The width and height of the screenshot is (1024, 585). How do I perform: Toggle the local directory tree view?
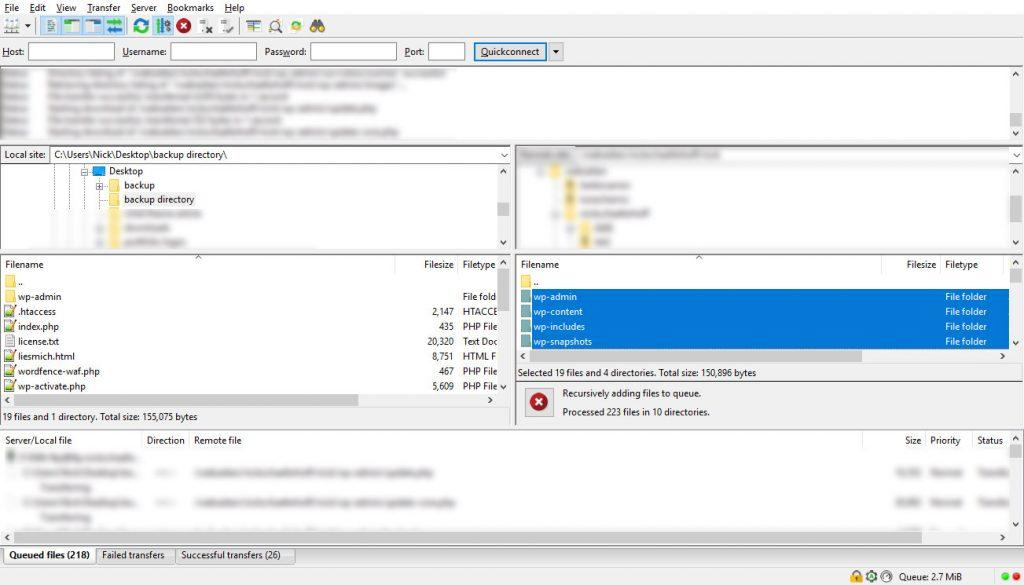[x=71, y=26]
